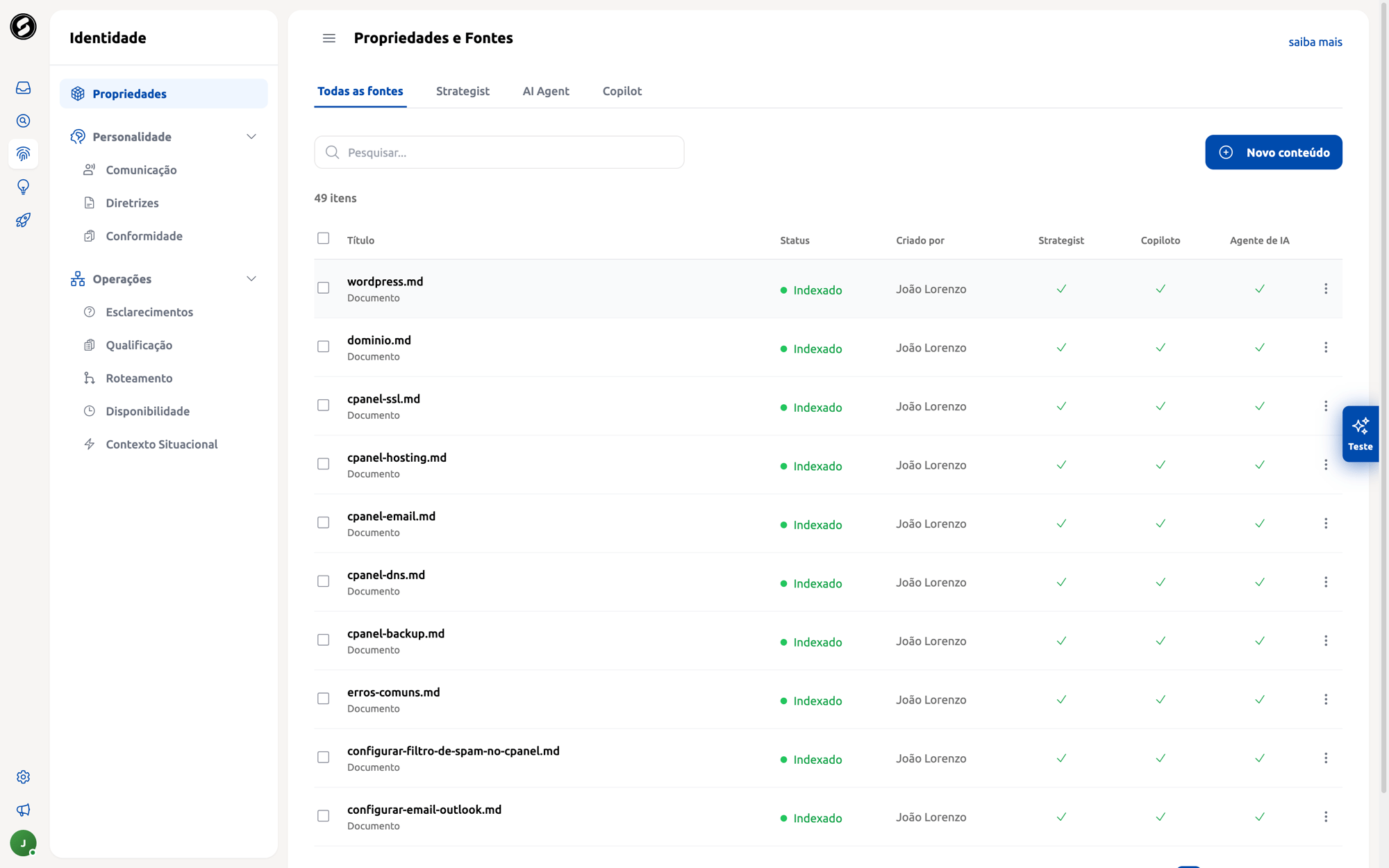Click the search magnifier icon

[332, 152]
